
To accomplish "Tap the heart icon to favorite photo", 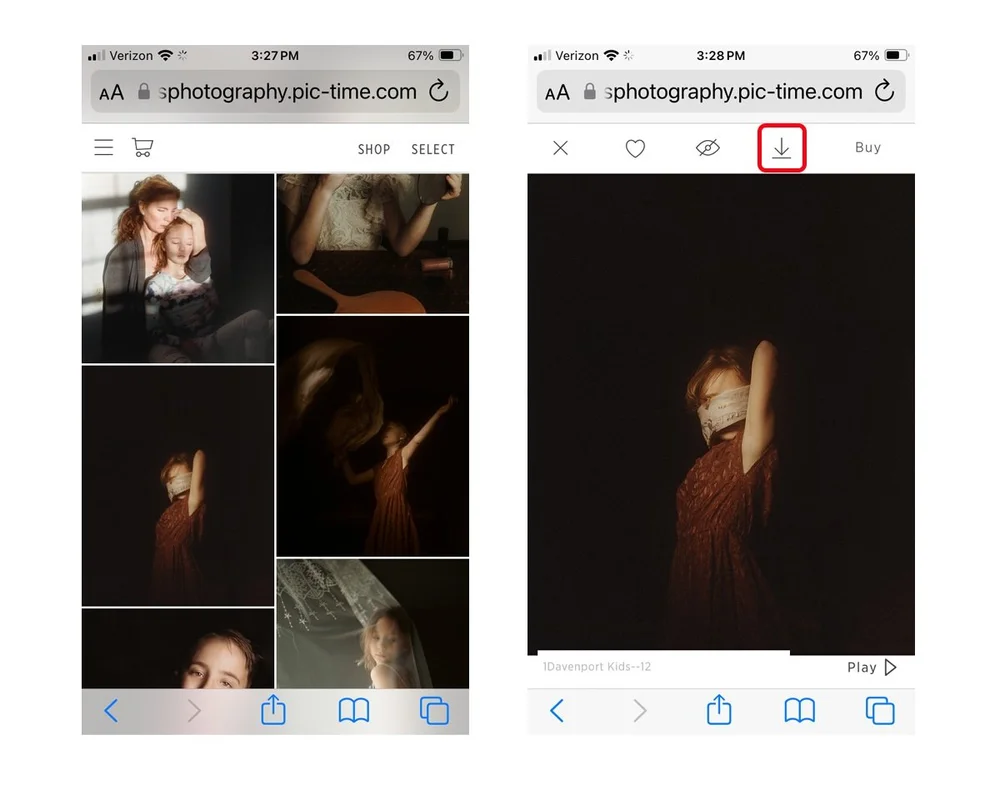I will click(635, 148).
